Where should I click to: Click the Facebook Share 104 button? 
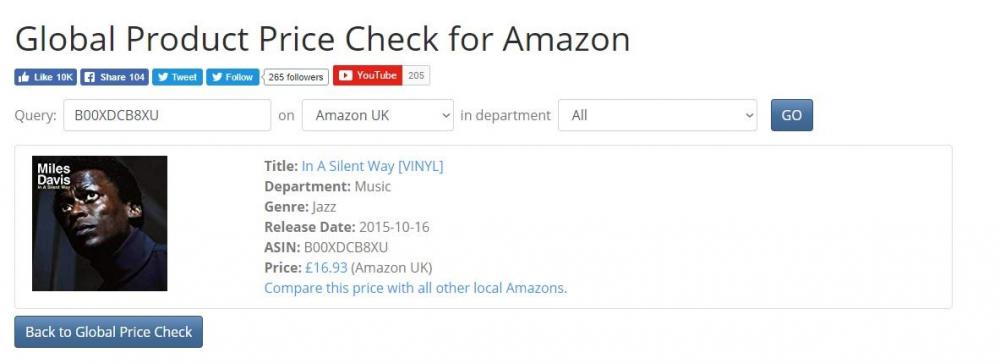pos(114,76)
